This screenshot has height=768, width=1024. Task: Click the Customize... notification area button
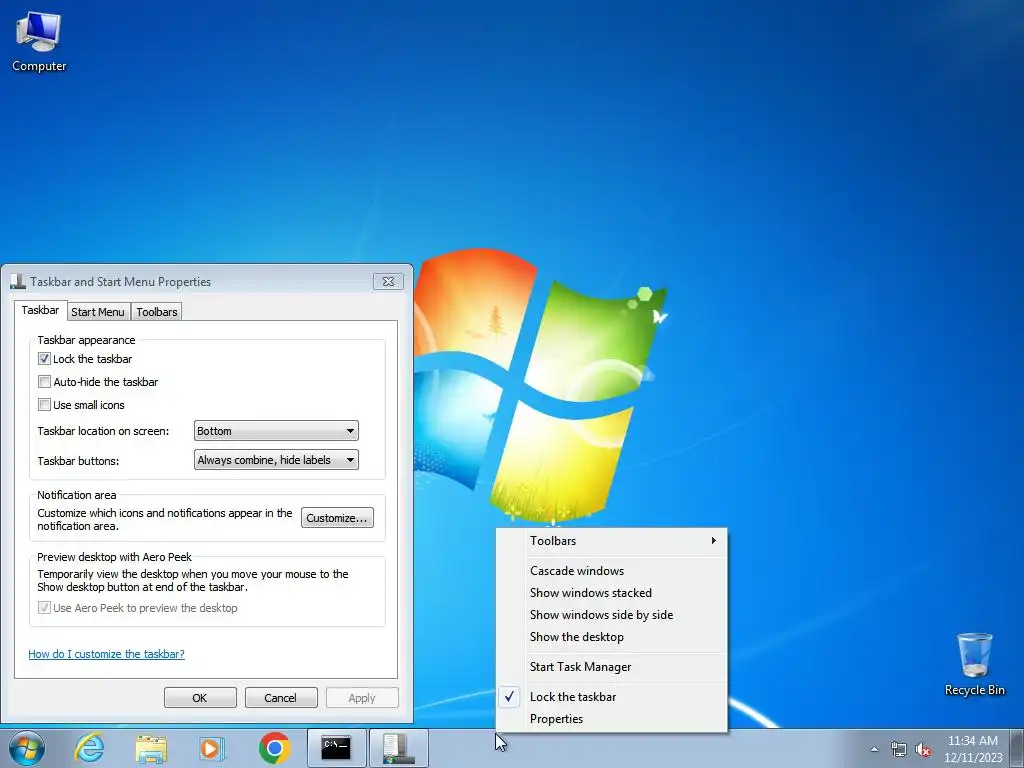tap(337, 518)
